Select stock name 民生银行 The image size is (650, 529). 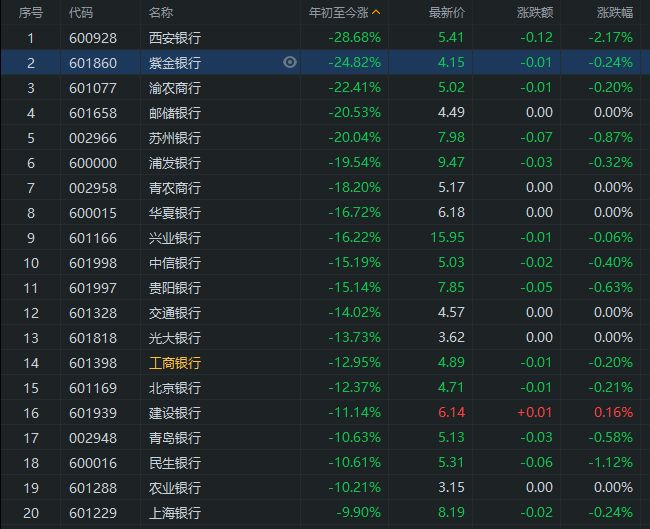point(175,463)
